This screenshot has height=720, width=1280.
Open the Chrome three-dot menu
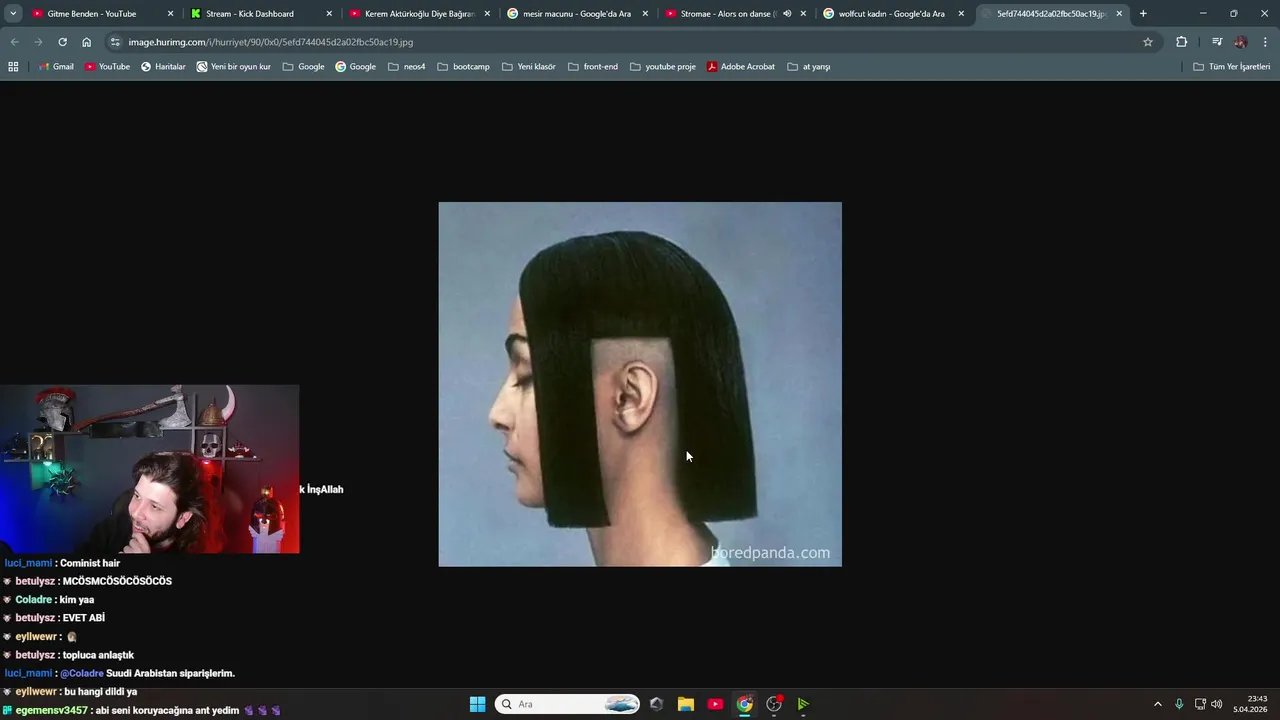coord(1265,42)
